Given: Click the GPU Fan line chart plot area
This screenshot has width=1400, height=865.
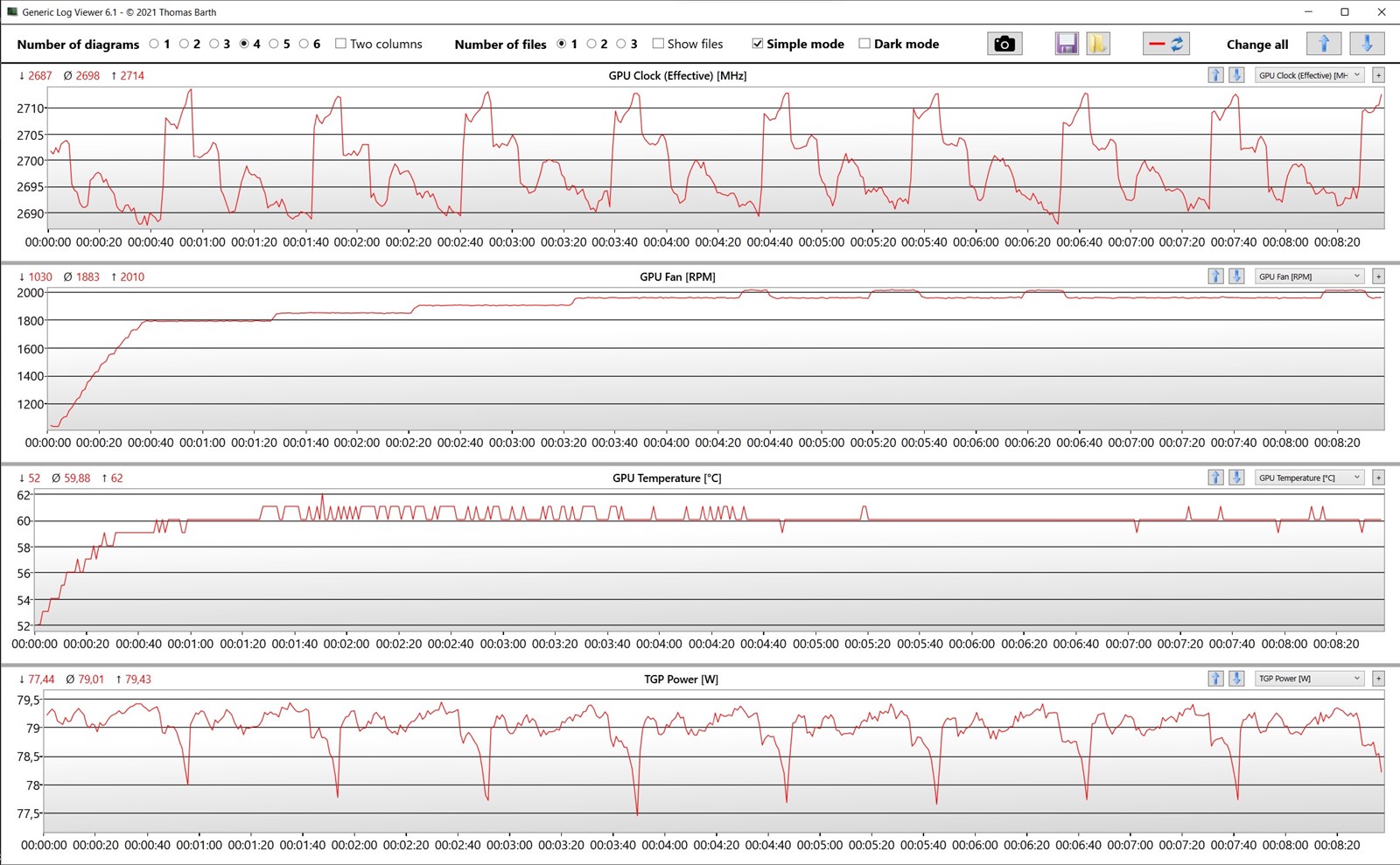Looking at the screenshot, I should point(716,359).
